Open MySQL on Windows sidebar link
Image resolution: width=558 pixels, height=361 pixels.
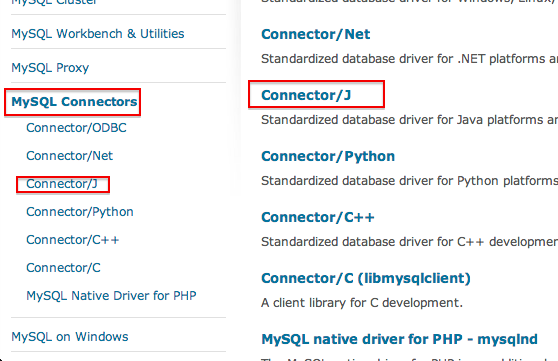pos(70,337)
